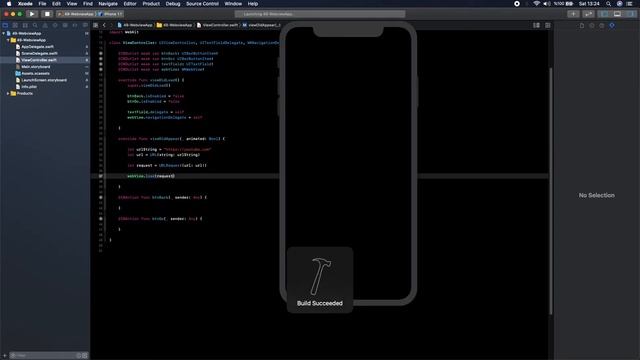Collapse the 49-WebviewApp project root
Viewport: 640px width, 360px height.
[x=4, y=33]
